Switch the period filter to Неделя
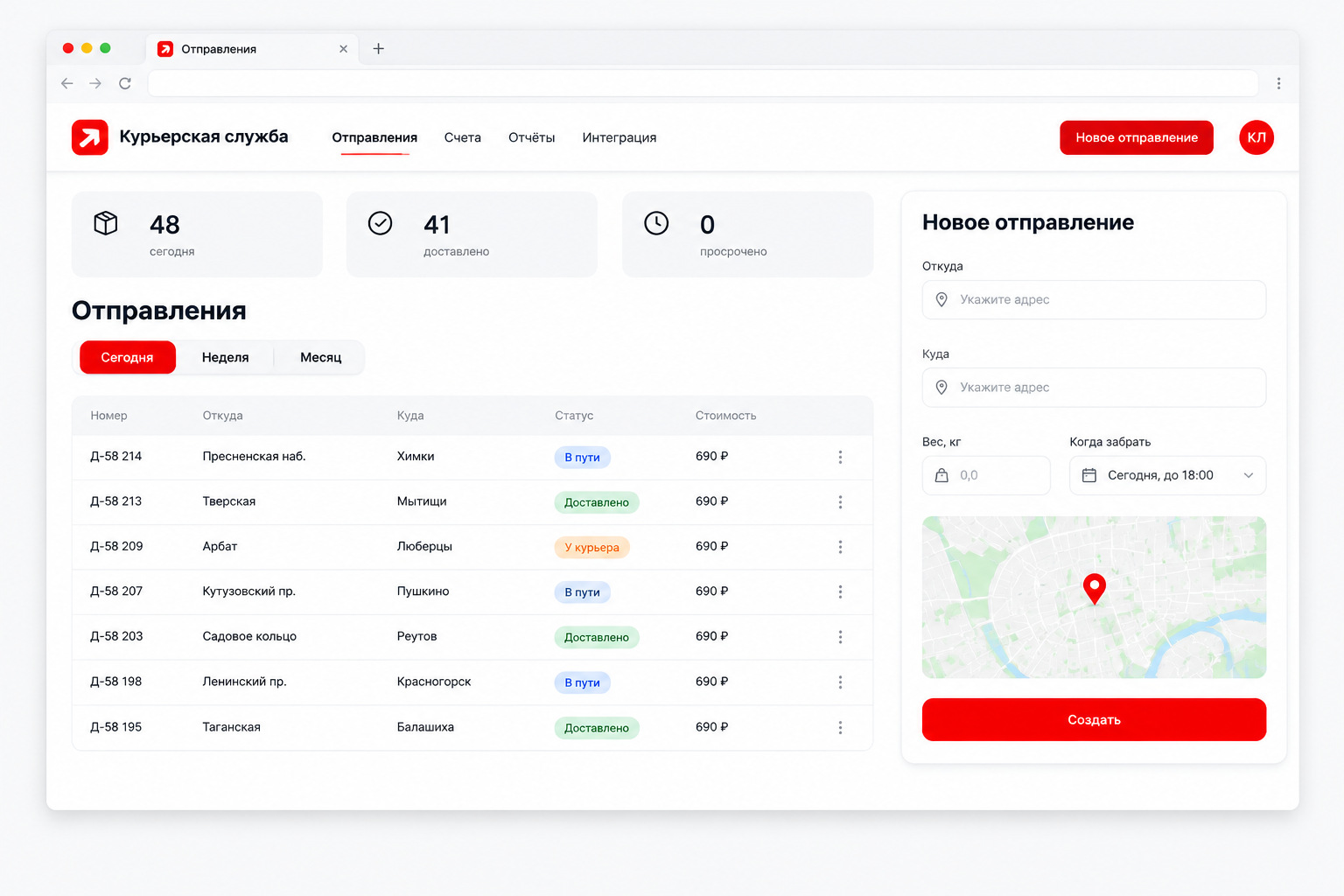1344x896 pixels. (225, 357)
